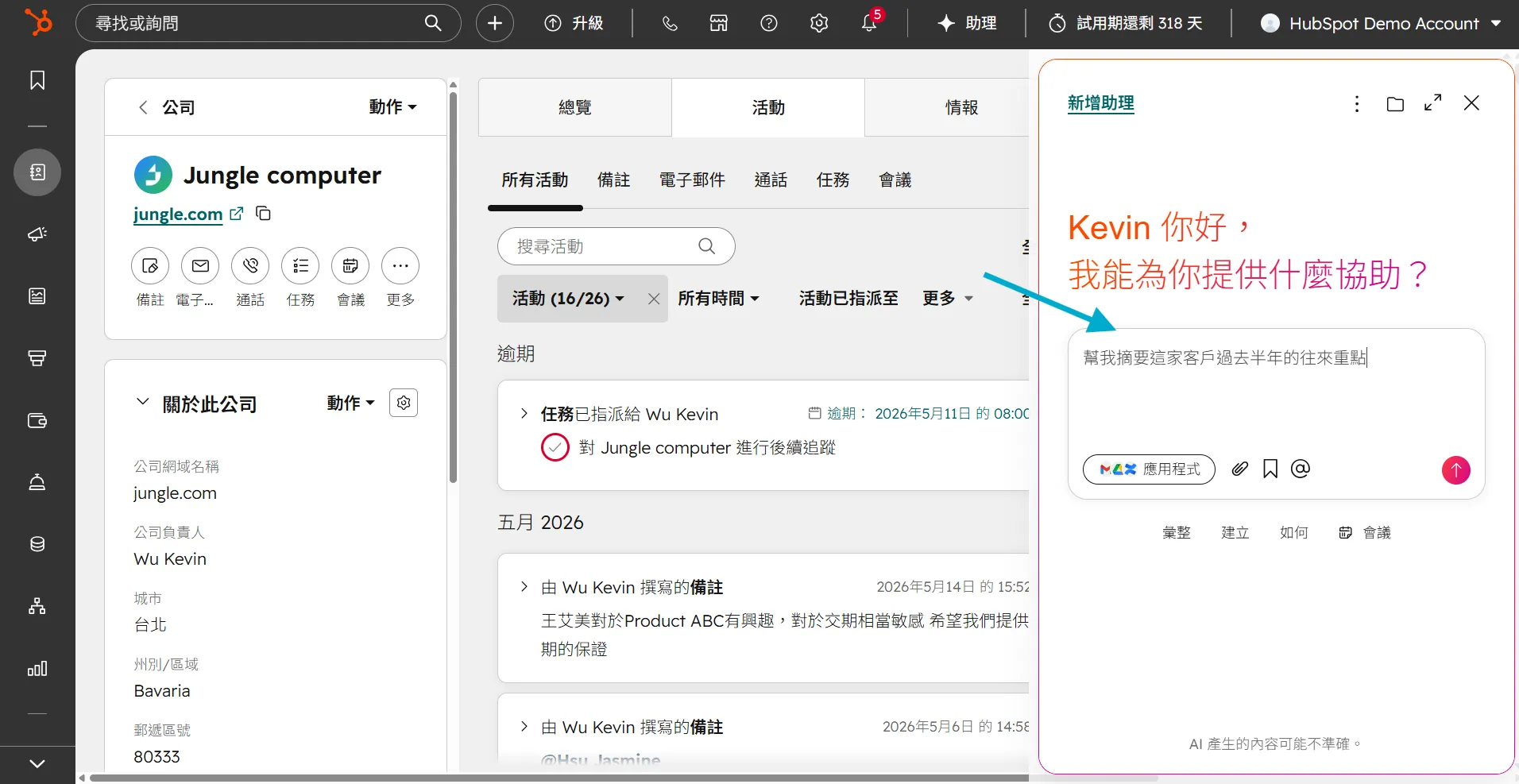This screenshot has height=784, width=1519.
Task: Switch to the 總覽 tab
Action: click(x=575, y=107)
